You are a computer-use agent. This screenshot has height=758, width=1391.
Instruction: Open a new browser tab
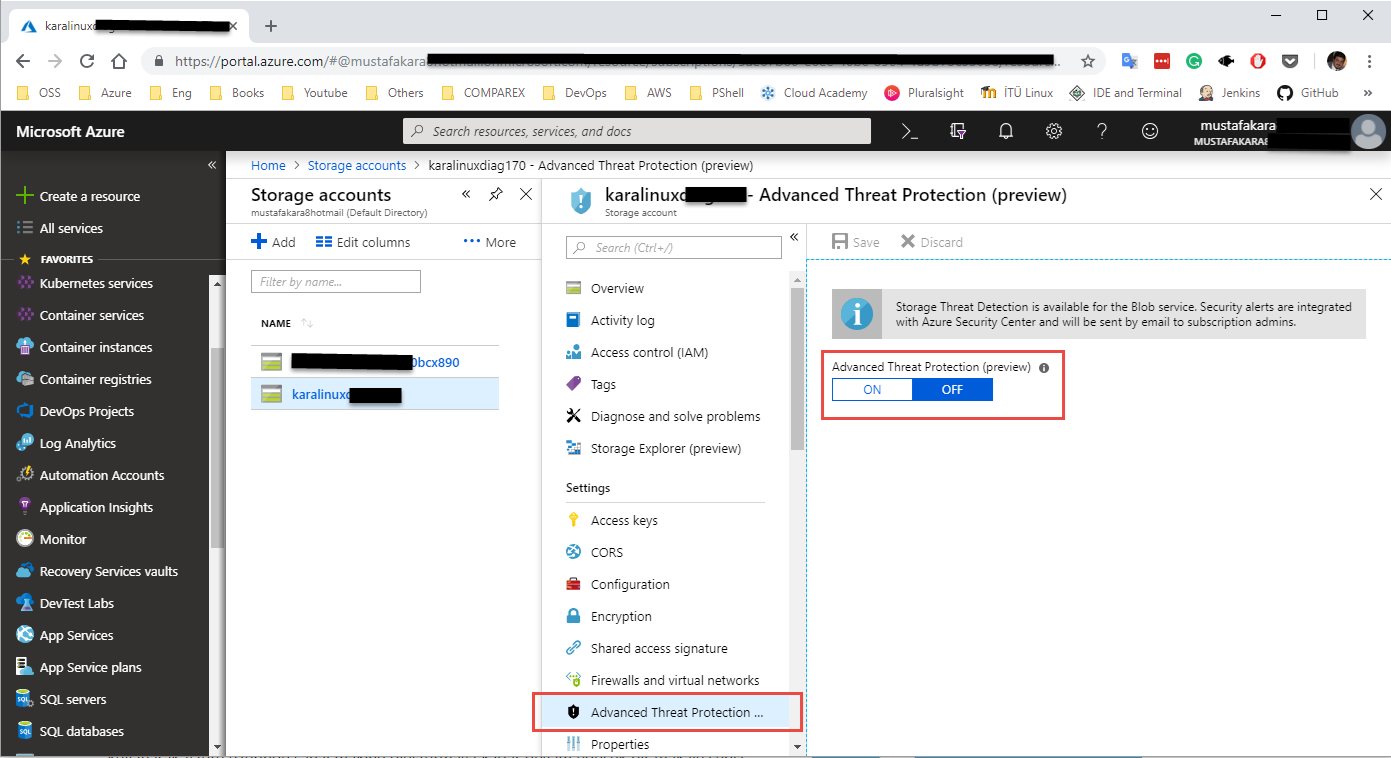click(x=271, y=26)
